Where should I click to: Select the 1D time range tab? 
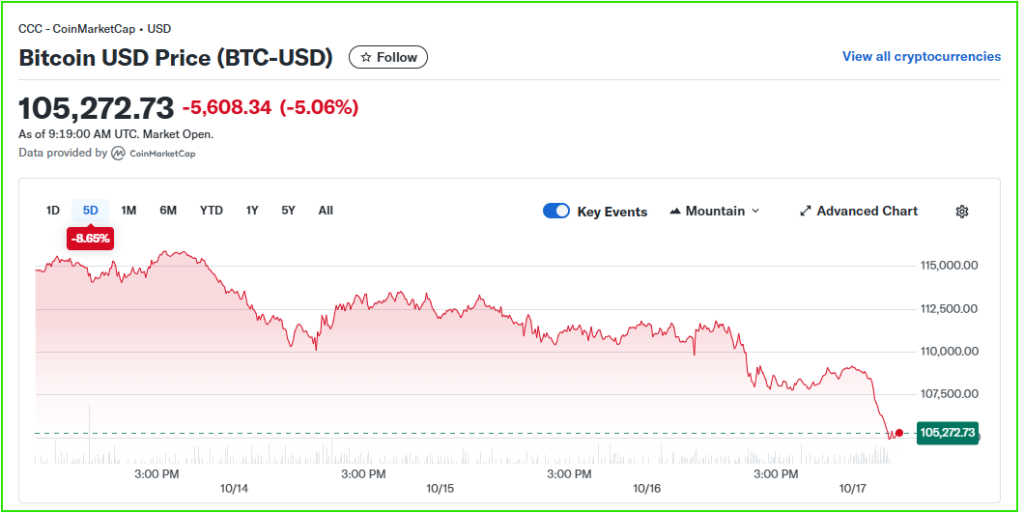point(53,210)
